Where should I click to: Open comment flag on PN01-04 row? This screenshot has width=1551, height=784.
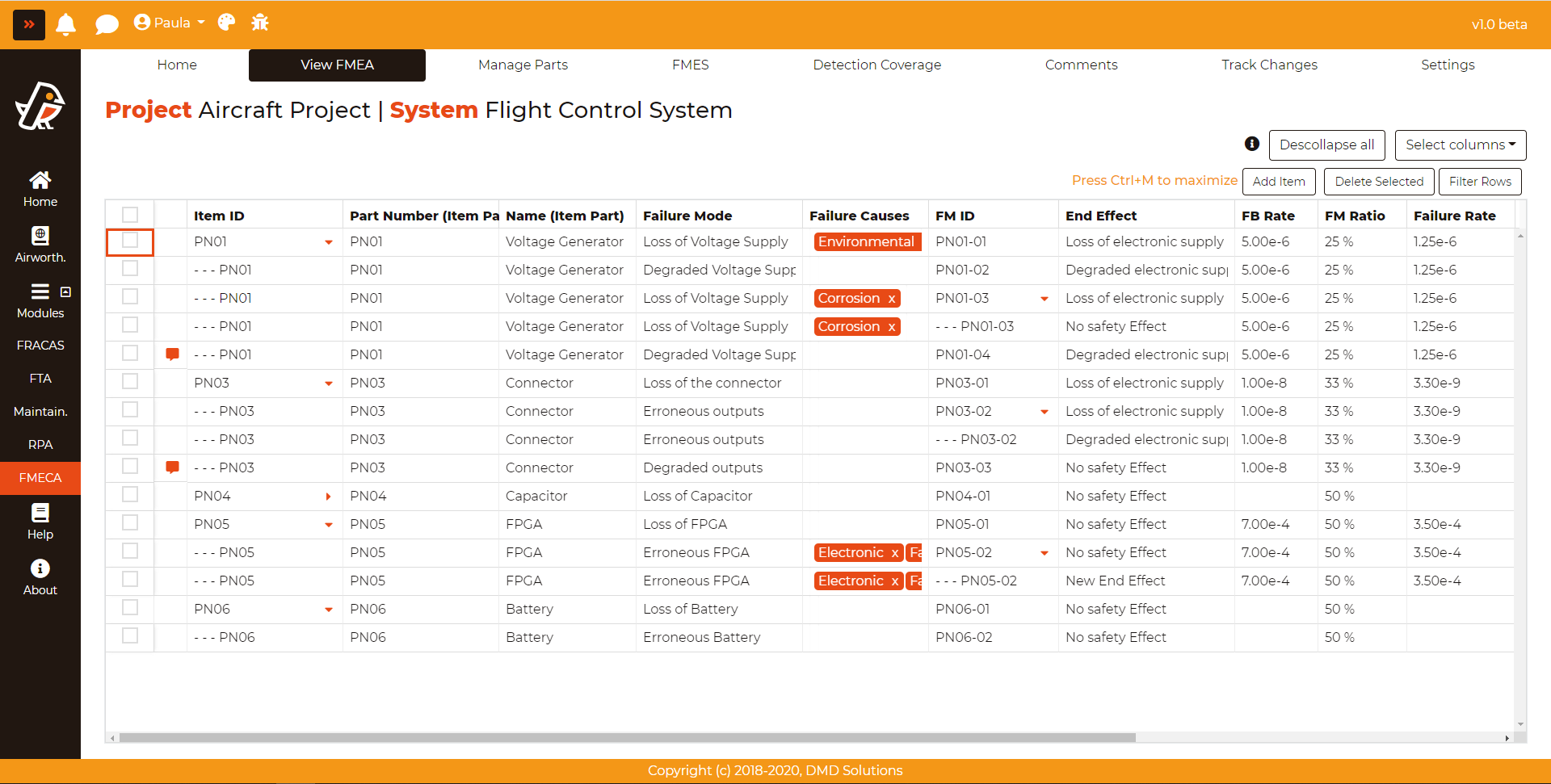pos(172,354)
